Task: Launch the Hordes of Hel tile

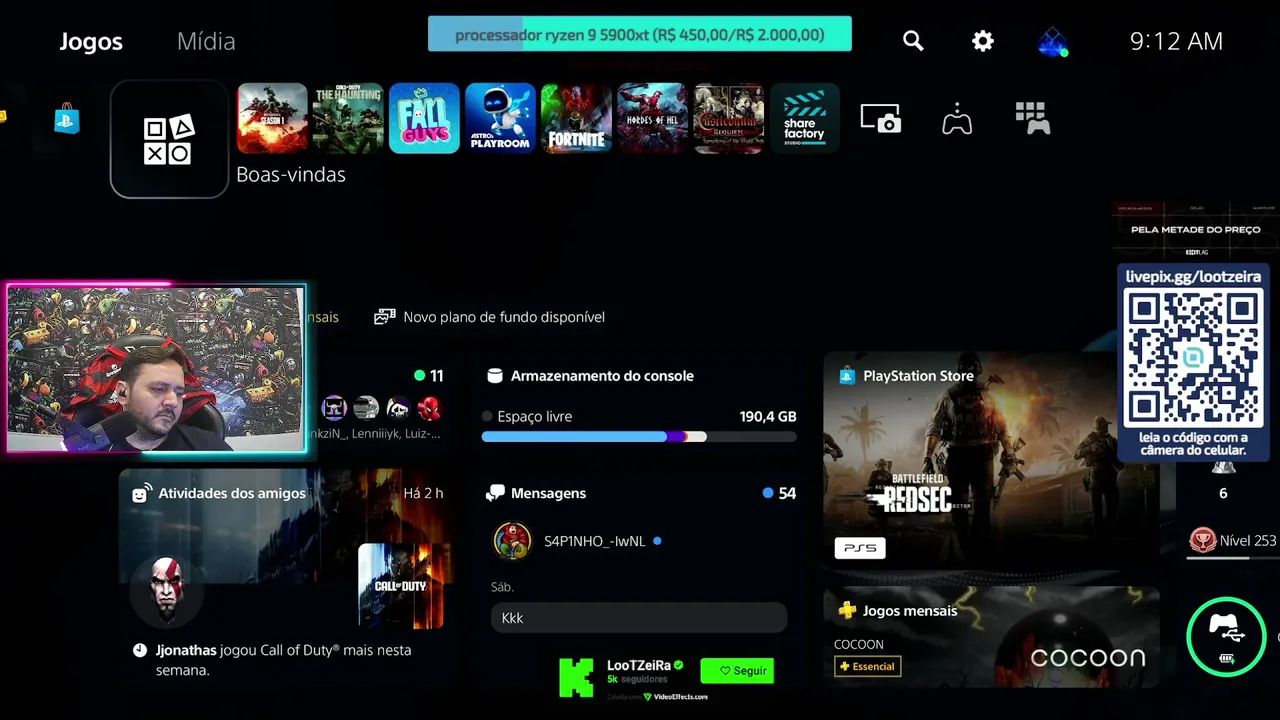Action: pos(652,118)
